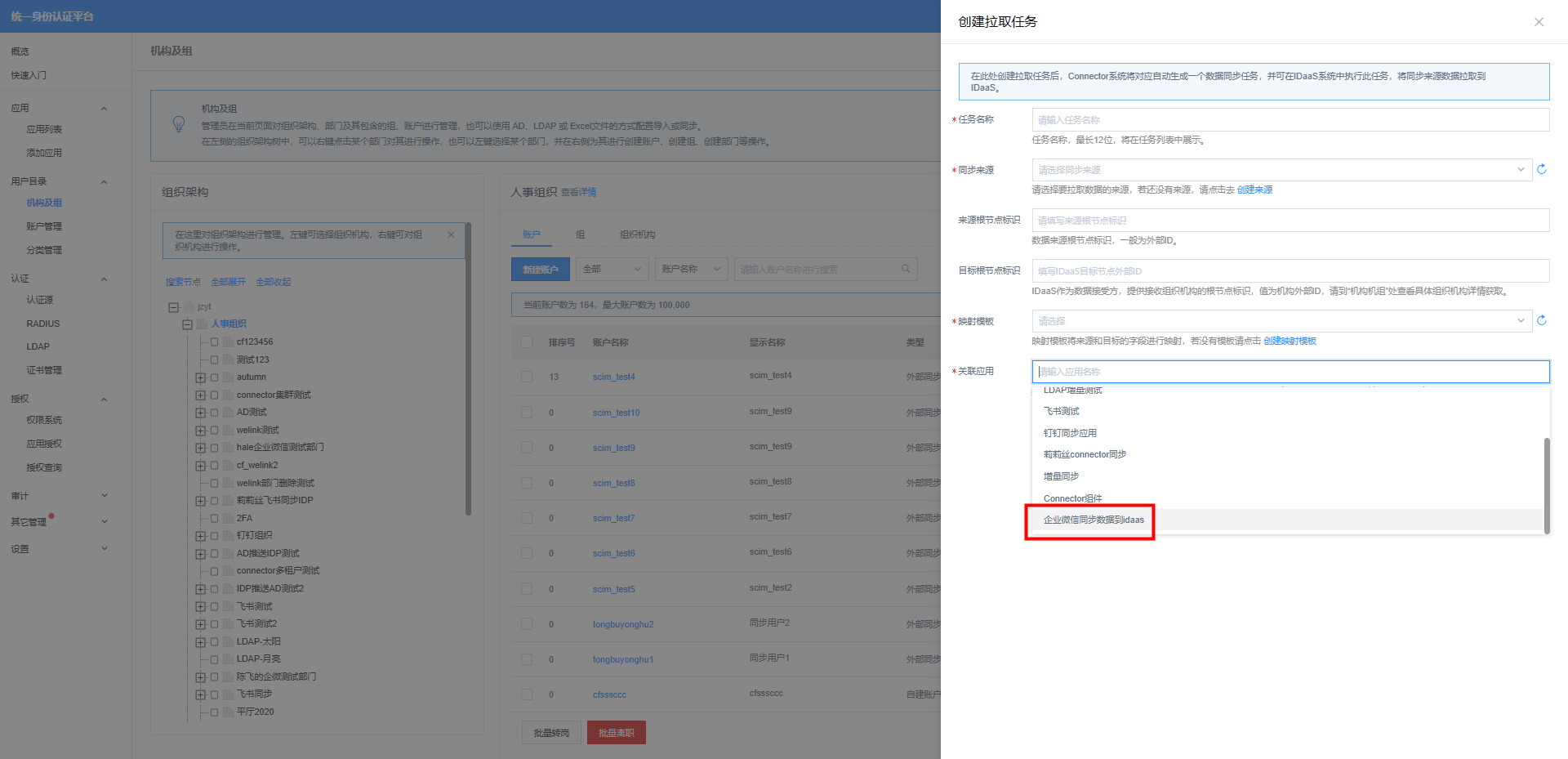Click the expand icon beside autumn node

(x=200, y=377)
